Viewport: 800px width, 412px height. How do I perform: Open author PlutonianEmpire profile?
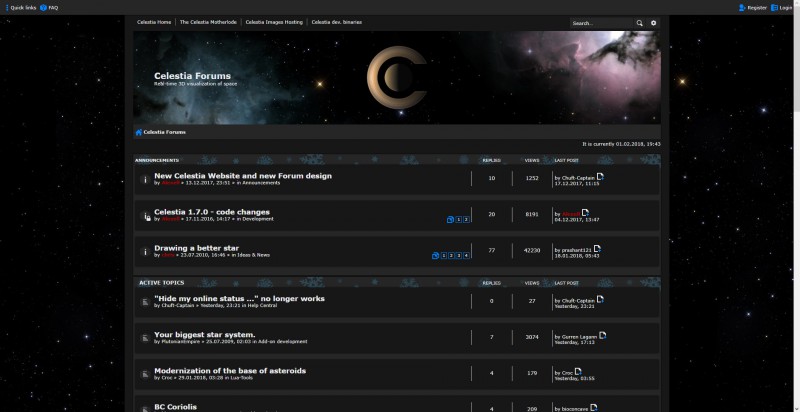coord(180,342)
